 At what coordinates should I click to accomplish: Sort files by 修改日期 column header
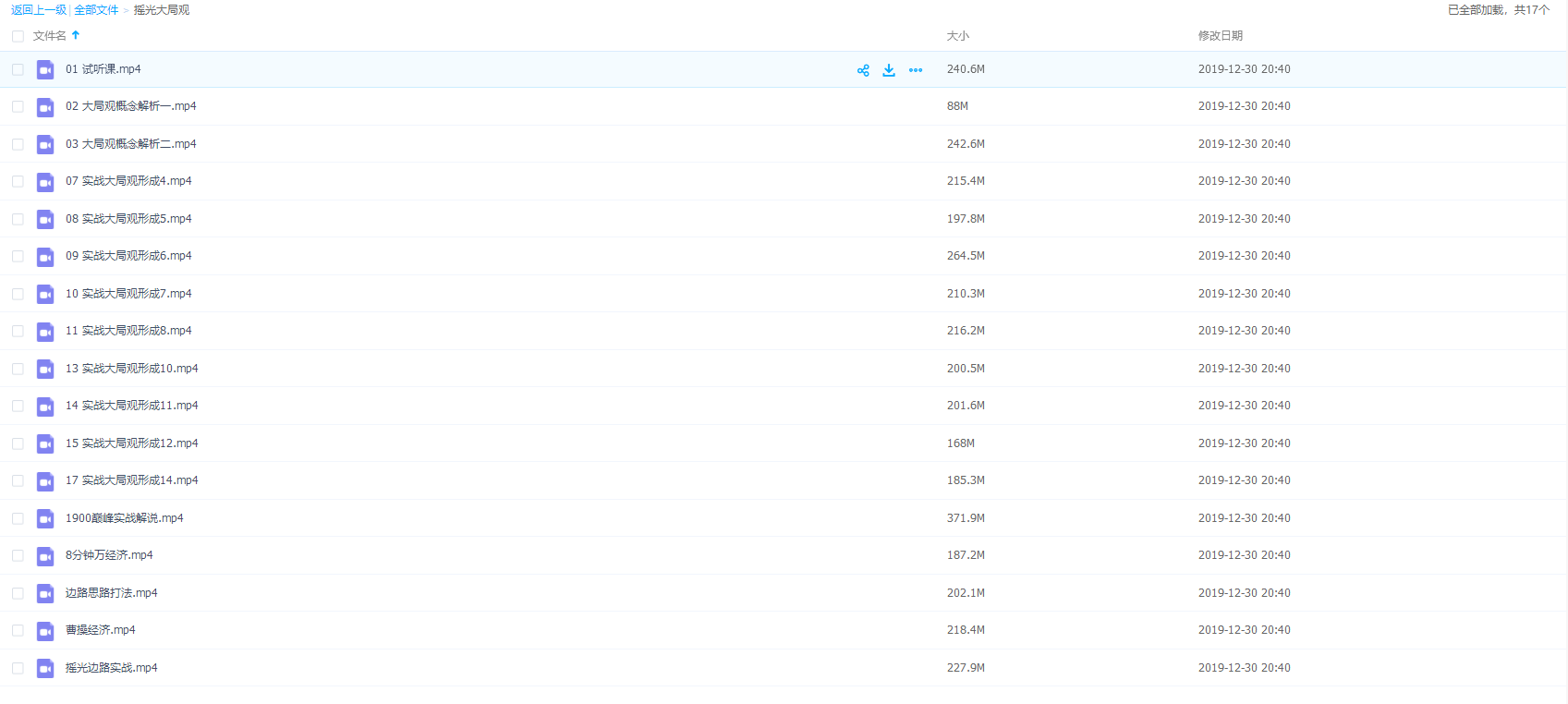coord(1220,36)
